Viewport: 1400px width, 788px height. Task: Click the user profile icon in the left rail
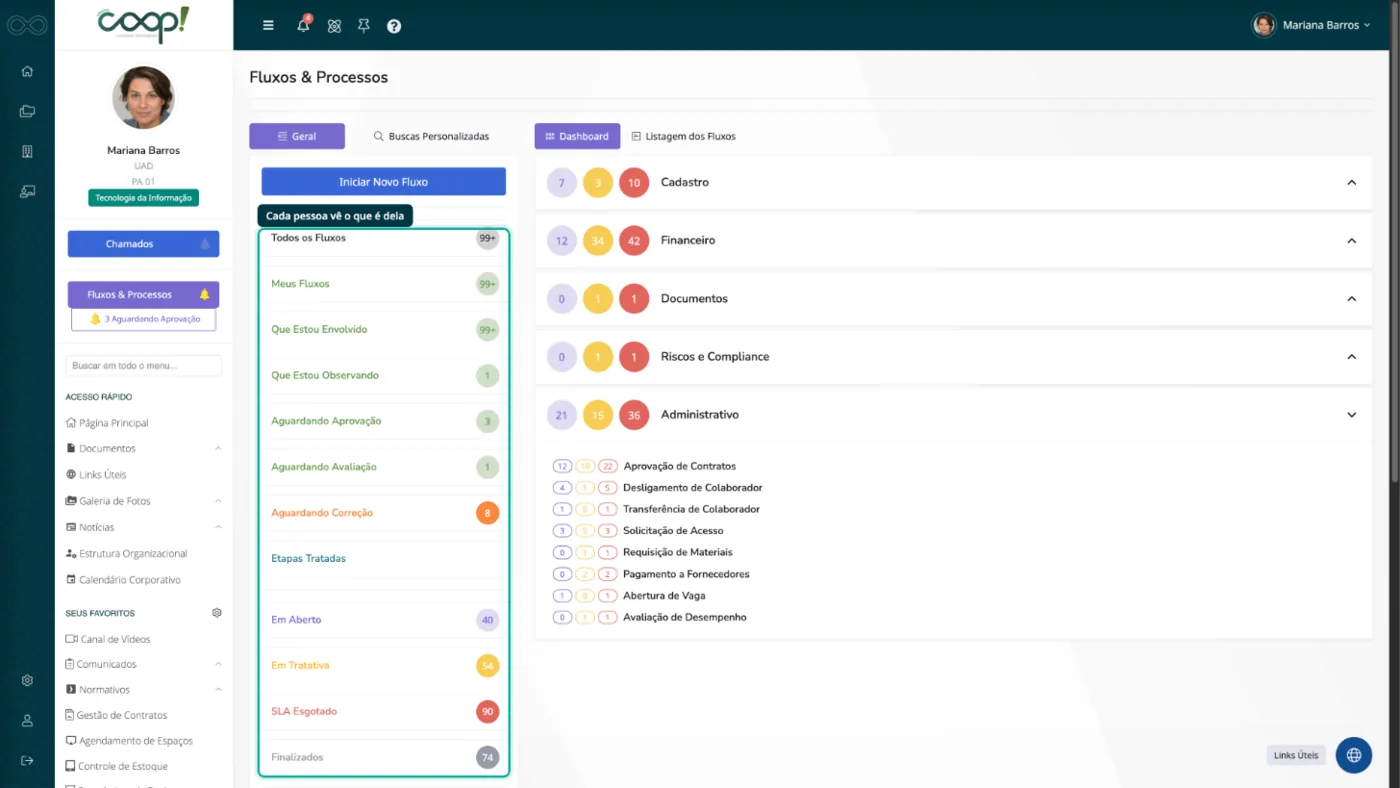tap(27, 720)
